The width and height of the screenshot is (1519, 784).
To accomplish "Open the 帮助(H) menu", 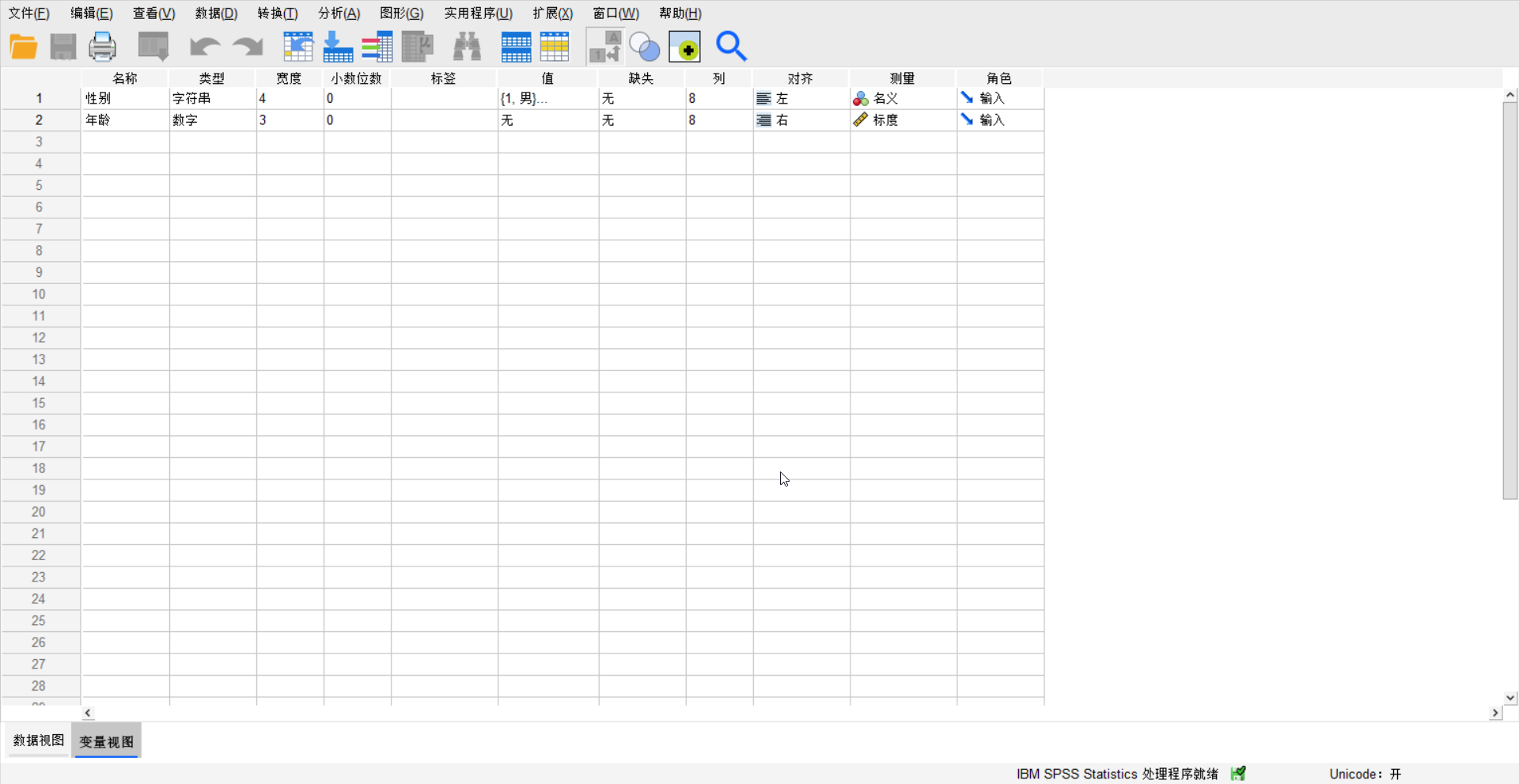I will [x=680, y=13].
